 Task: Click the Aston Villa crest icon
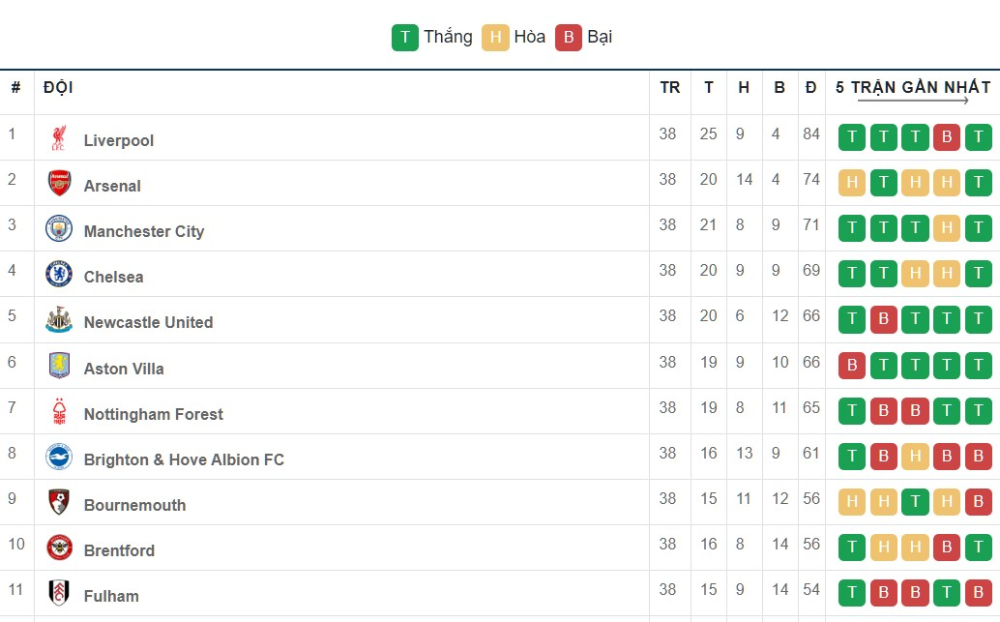point(59,366)
